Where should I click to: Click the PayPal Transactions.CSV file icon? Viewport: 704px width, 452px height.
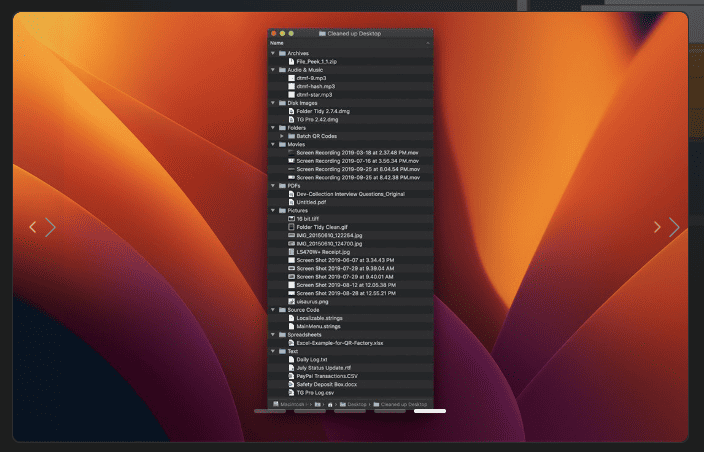tap(291, 376)
